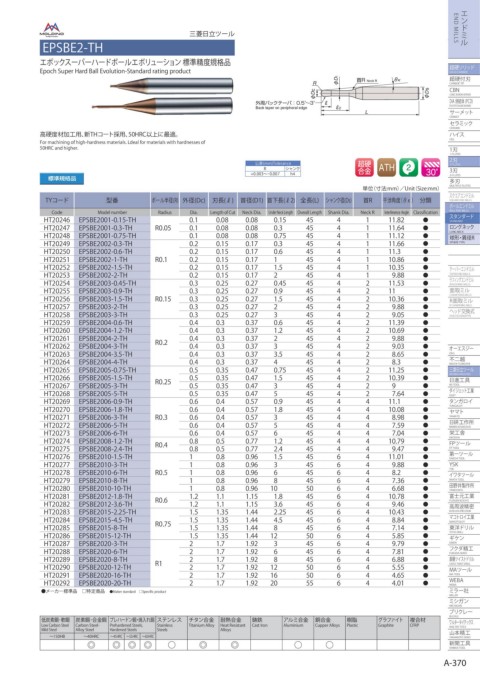Select the ギケン maker sidebar tab

click(x=464, y=539)
